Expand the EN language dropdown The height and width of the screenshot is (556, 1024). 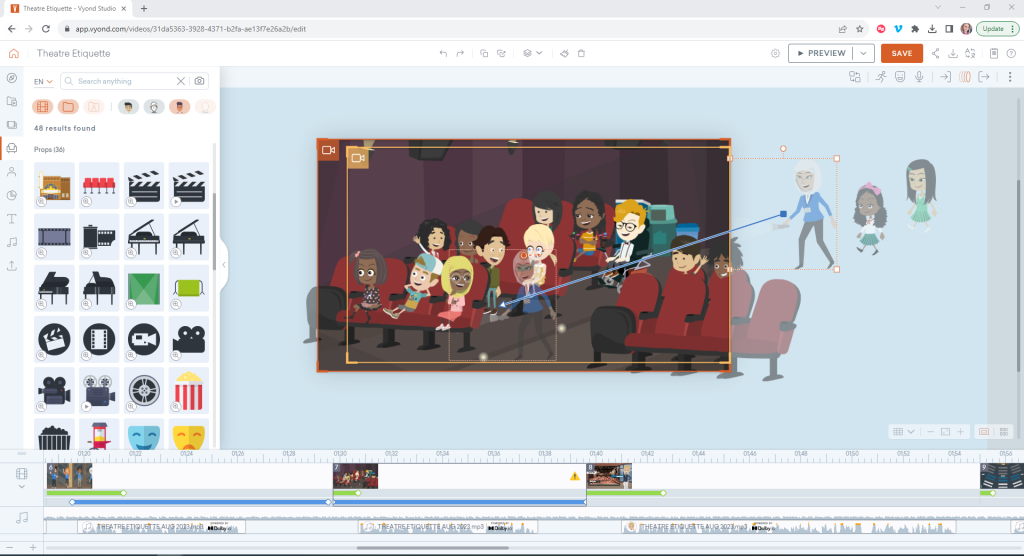tap(44, 82)
